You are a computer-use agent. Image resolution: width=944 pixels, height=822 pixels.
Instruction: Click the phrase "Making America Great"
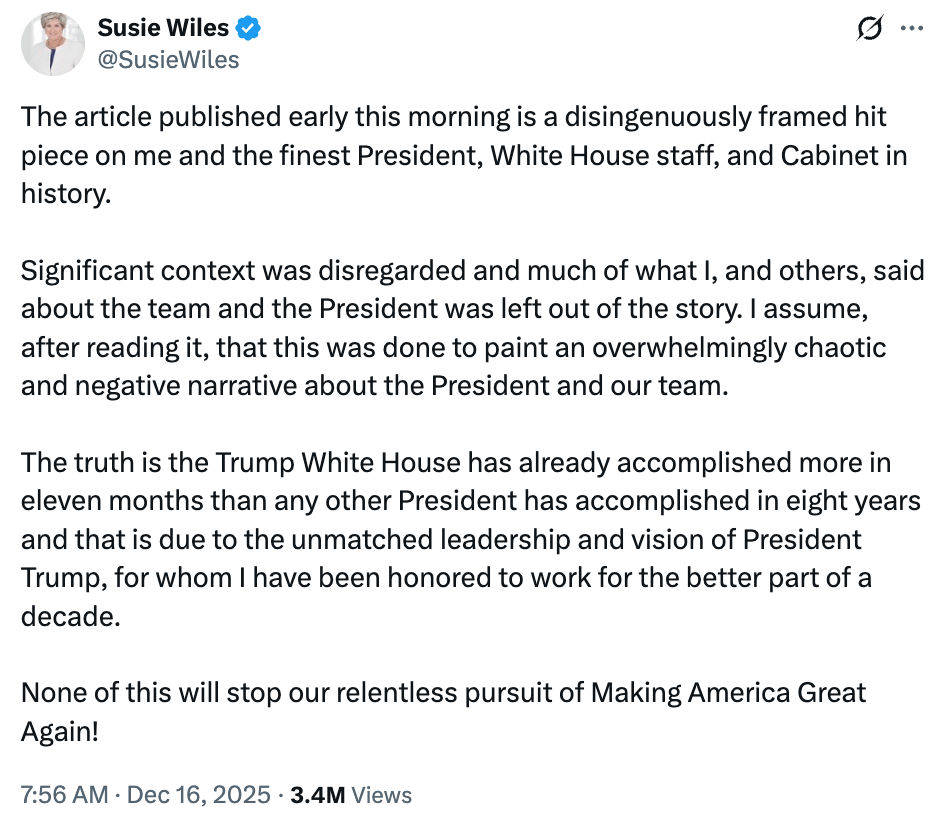pyautogui.click(x=728, y=693)
